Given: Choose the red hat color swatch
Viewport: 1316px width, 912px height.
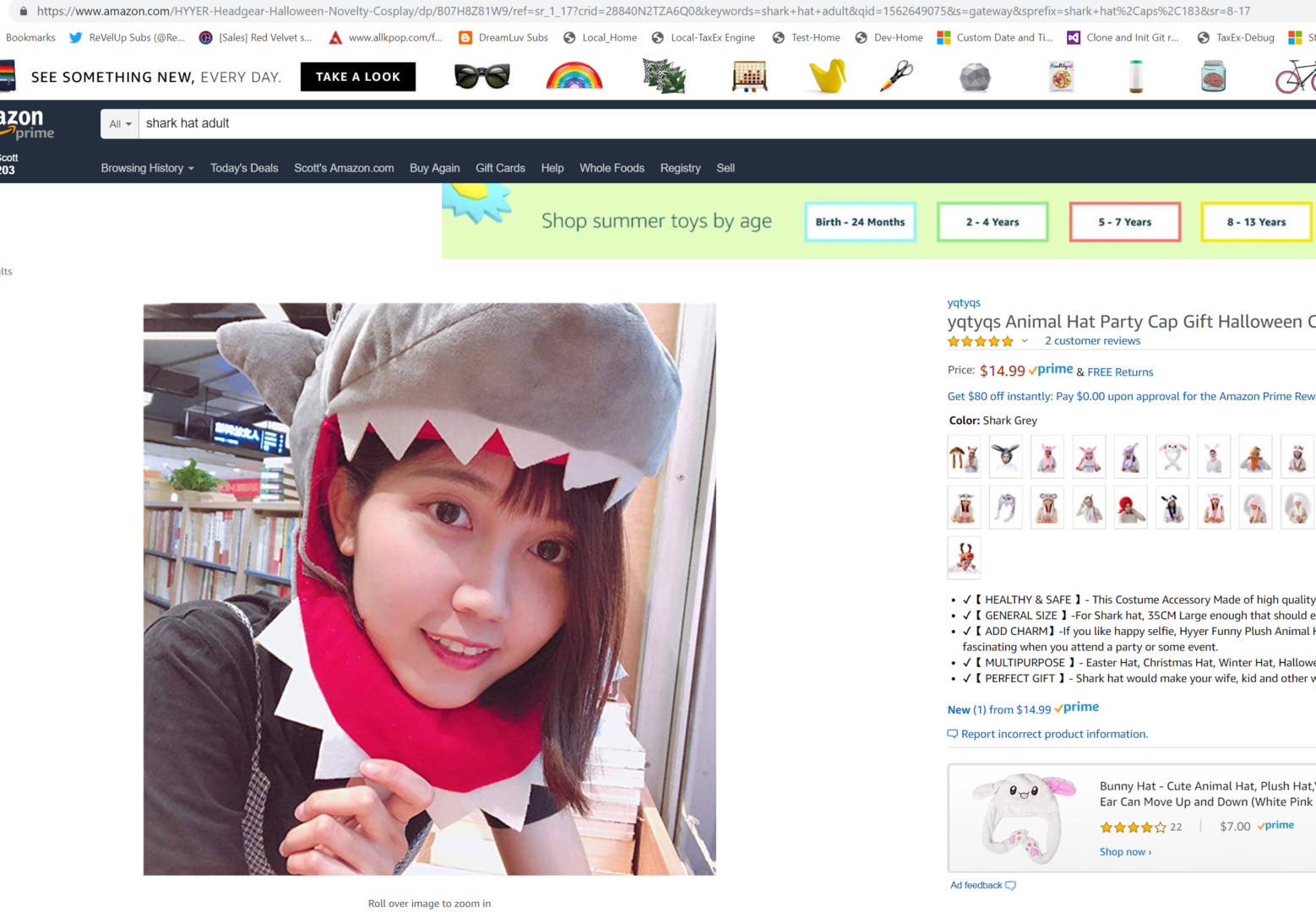Looking at the screenshot, I should [1130, 508].
